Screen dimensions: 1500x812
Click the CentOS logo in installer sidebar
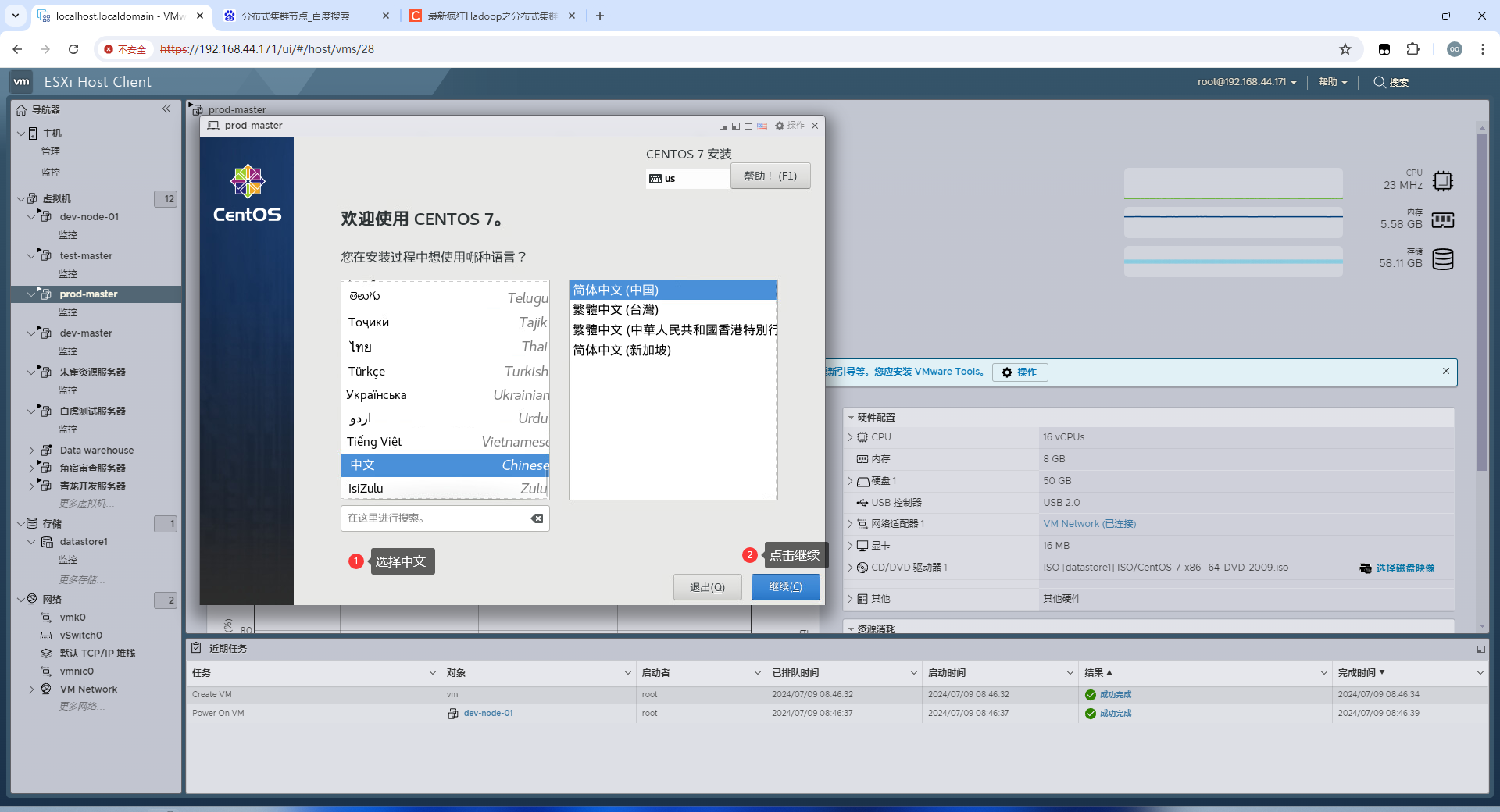pos(247,194)
